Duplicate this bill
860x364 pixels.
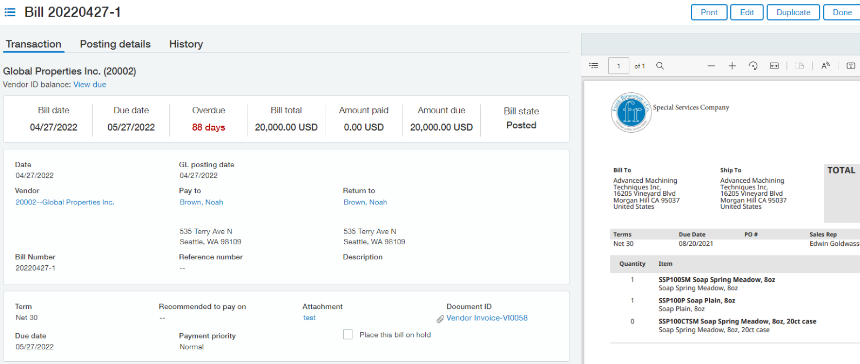coord(793,12)
